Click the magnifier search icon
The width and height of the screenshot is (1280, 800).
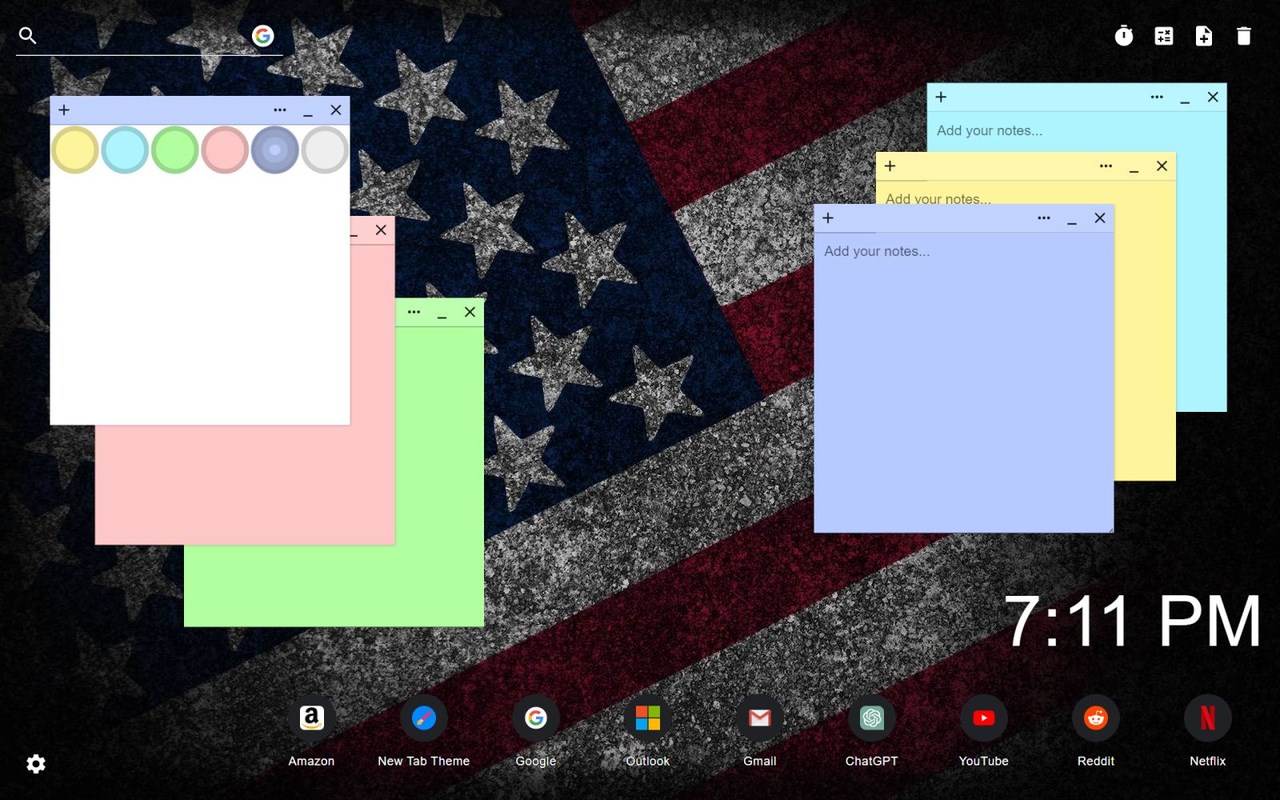28,36
